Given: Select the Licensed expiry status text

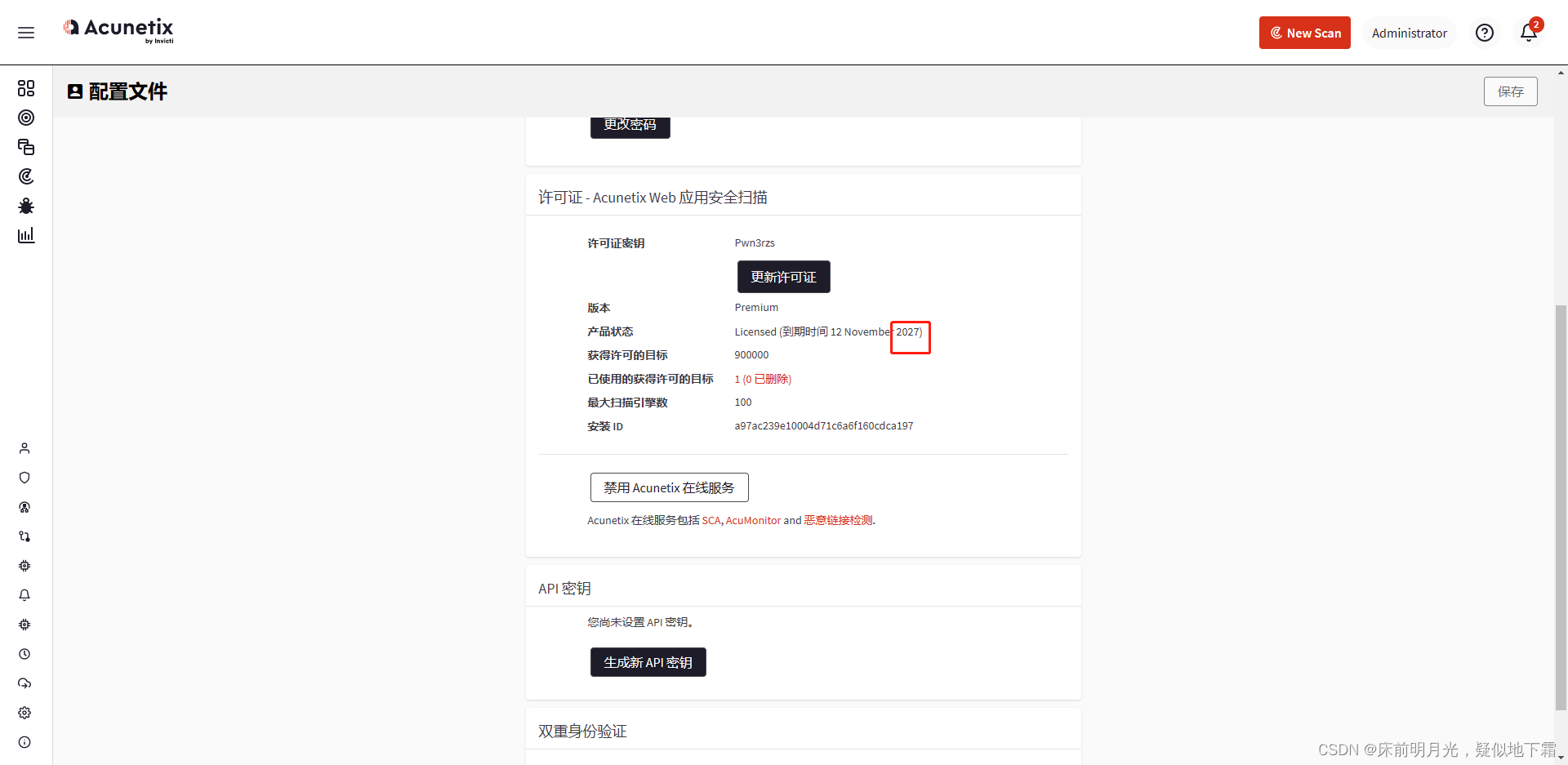Looking at the screenshot, I should (828, 331).
